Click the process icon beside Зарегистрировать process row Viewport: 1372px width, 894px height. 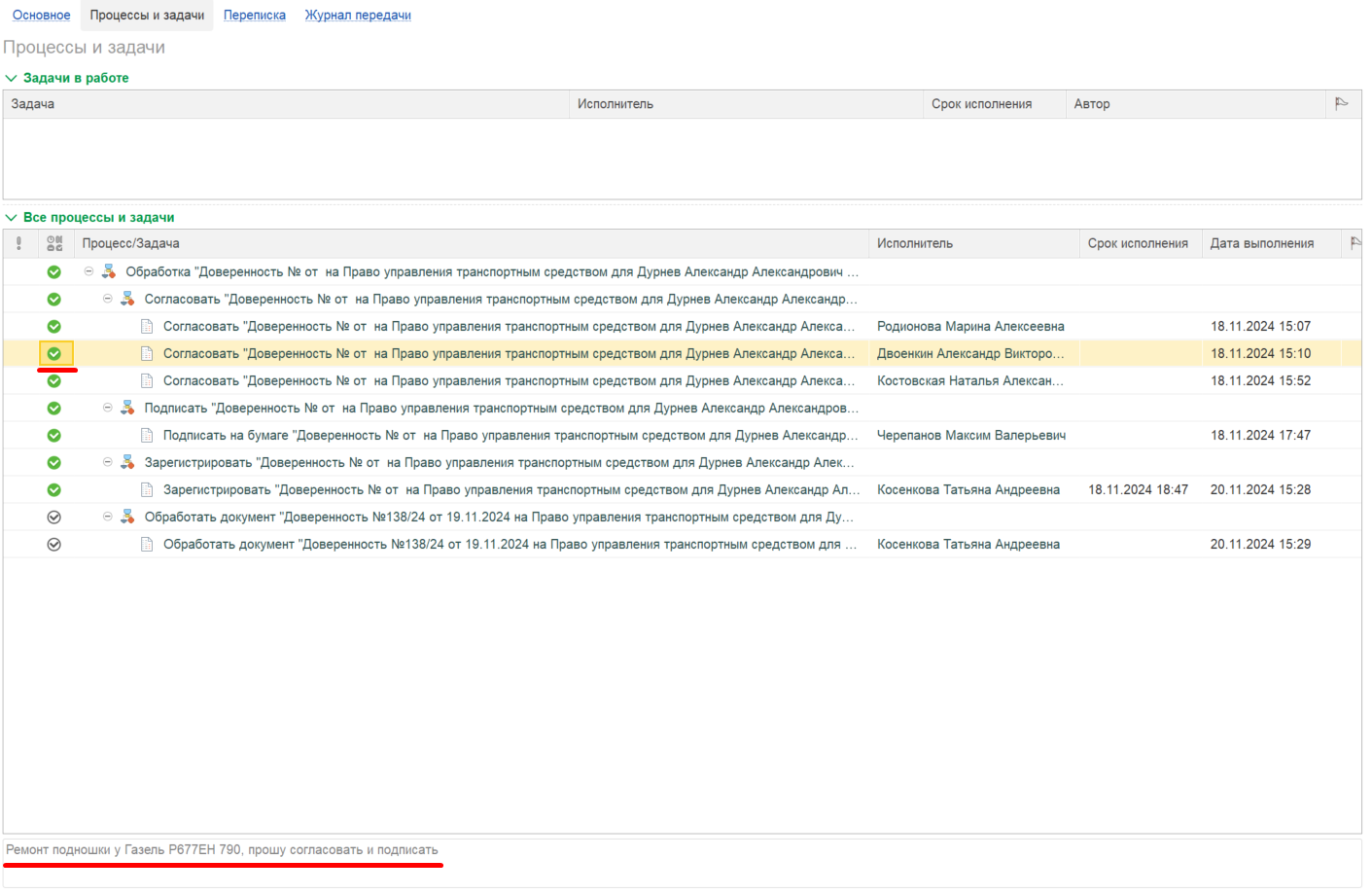click(x=127, y=462)
